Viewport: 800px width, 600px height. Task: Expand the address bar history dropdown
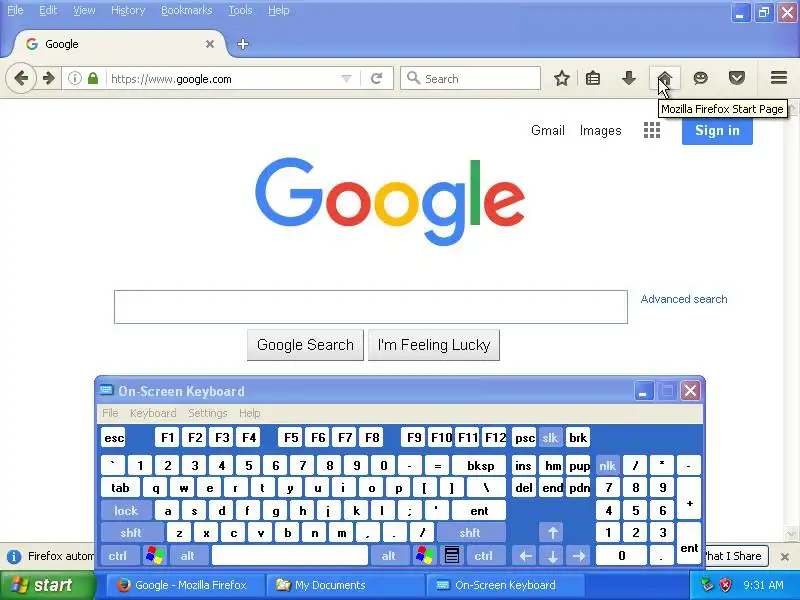point(346,79)
